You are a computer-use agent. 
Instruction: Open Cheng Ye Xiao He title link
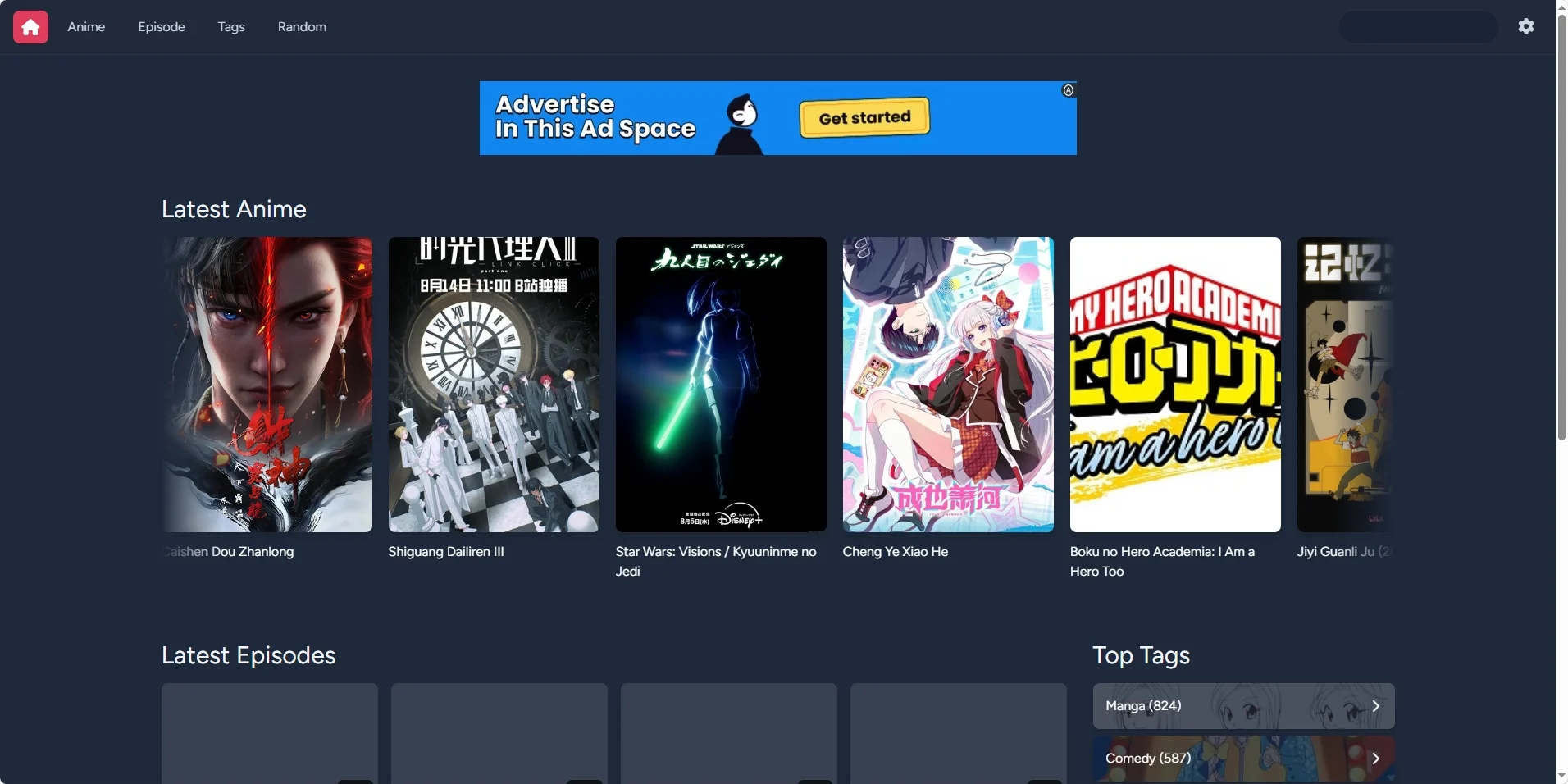pyautogui.click(x=896, y=552)
